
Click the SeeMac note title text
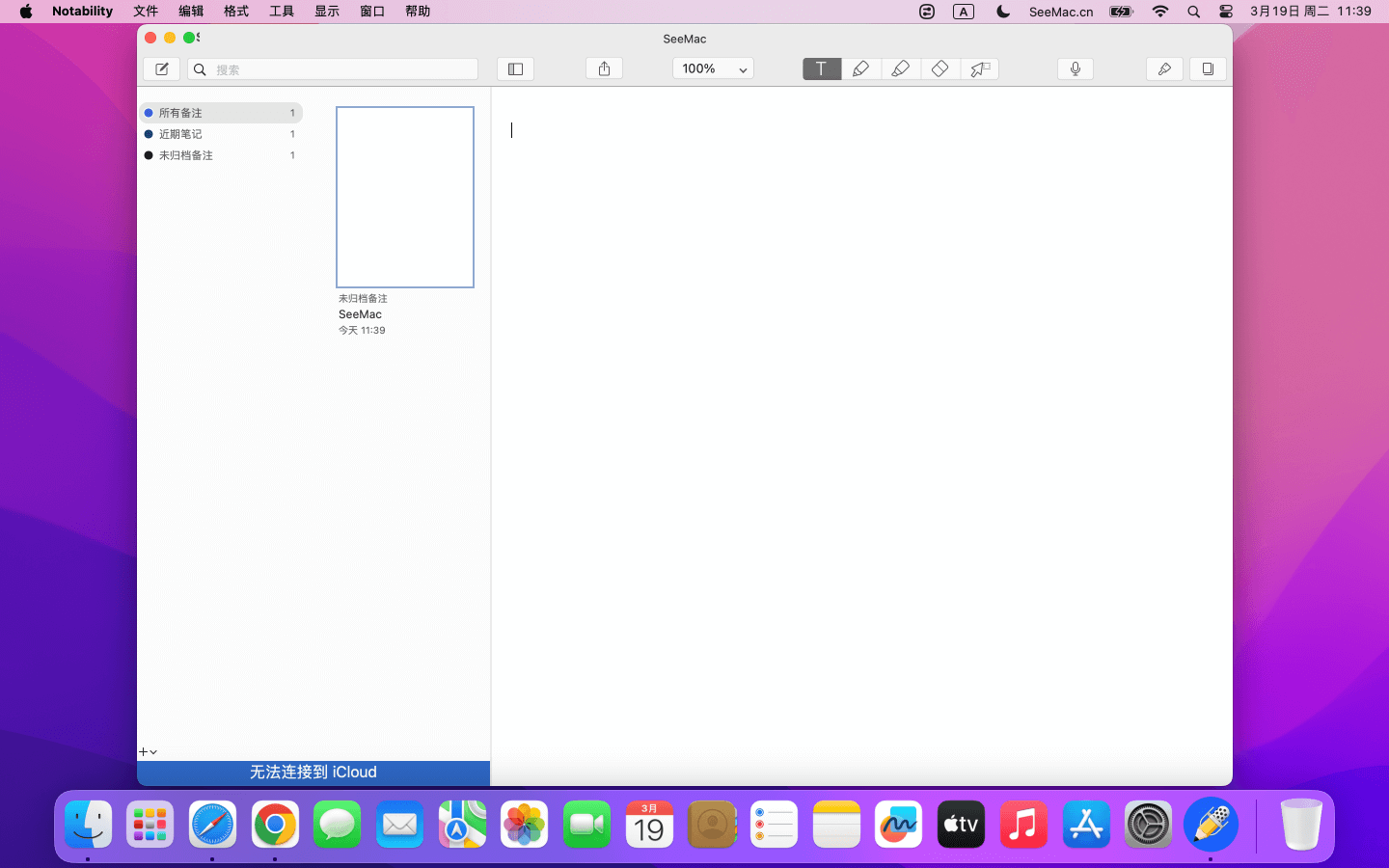[360, 314]
